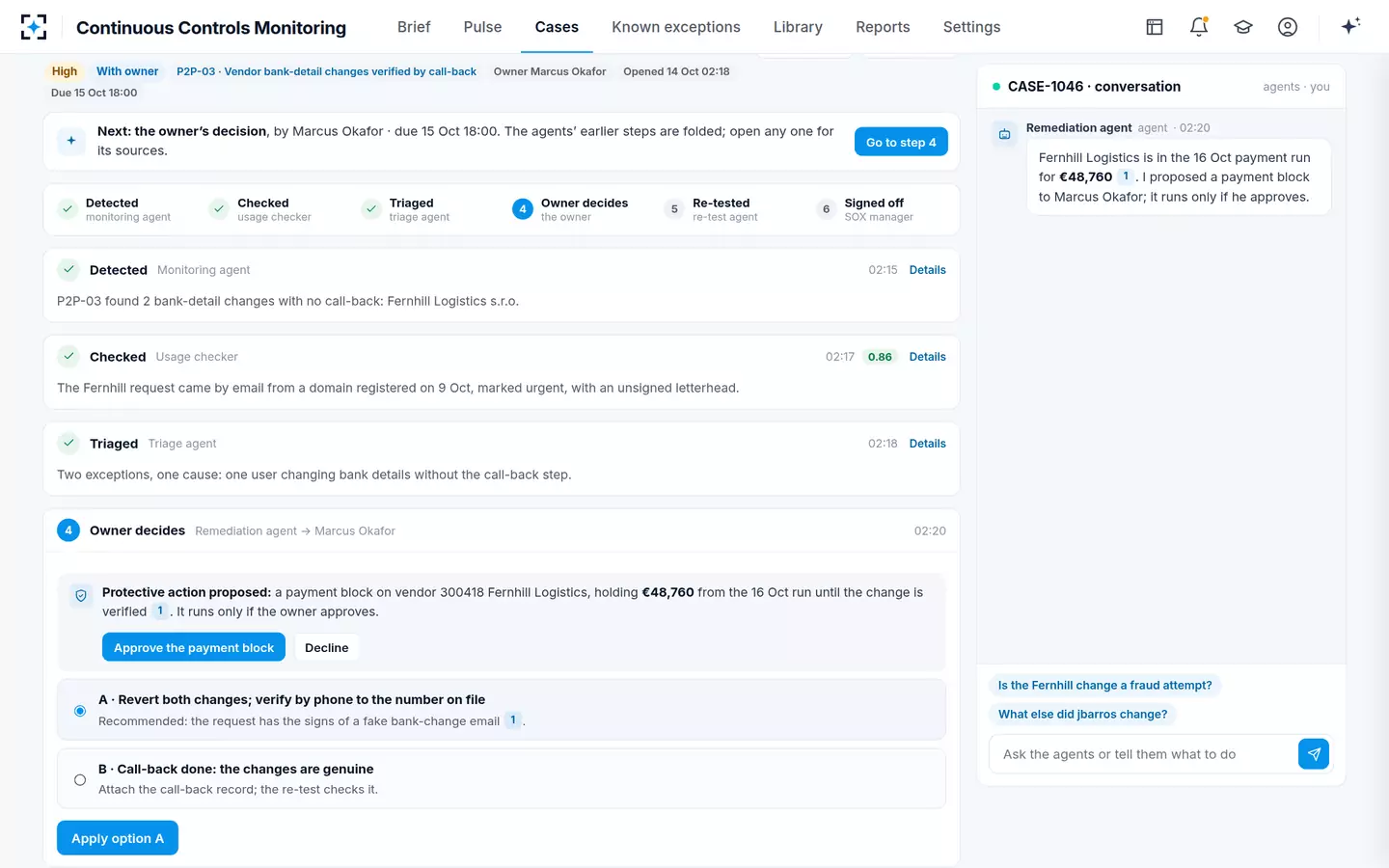
Task: Click the 'With owner' status badge
Action: 127,71
